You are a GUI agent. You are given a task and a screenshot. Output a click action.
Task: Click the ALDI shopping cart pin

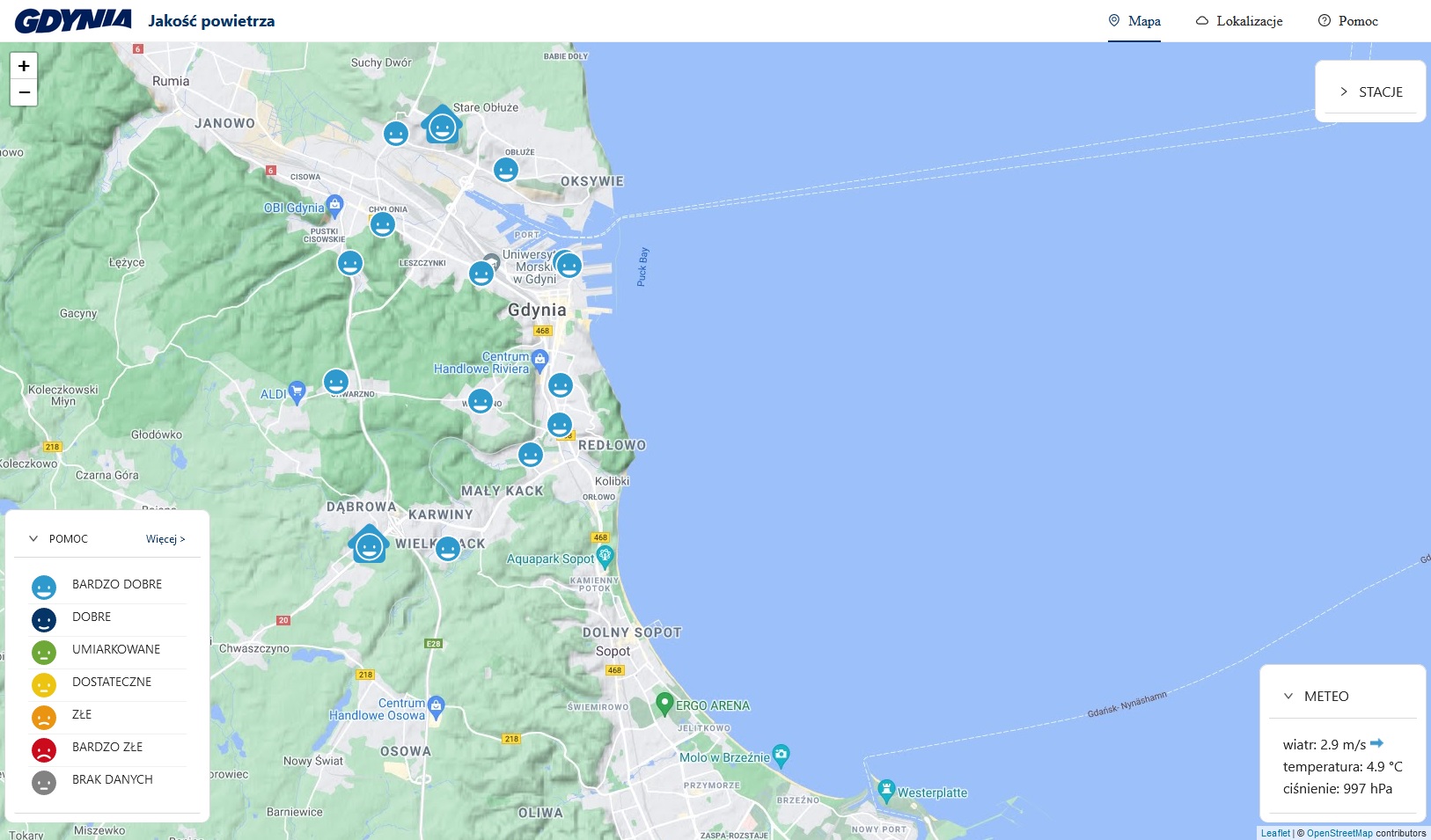point(297,391)
